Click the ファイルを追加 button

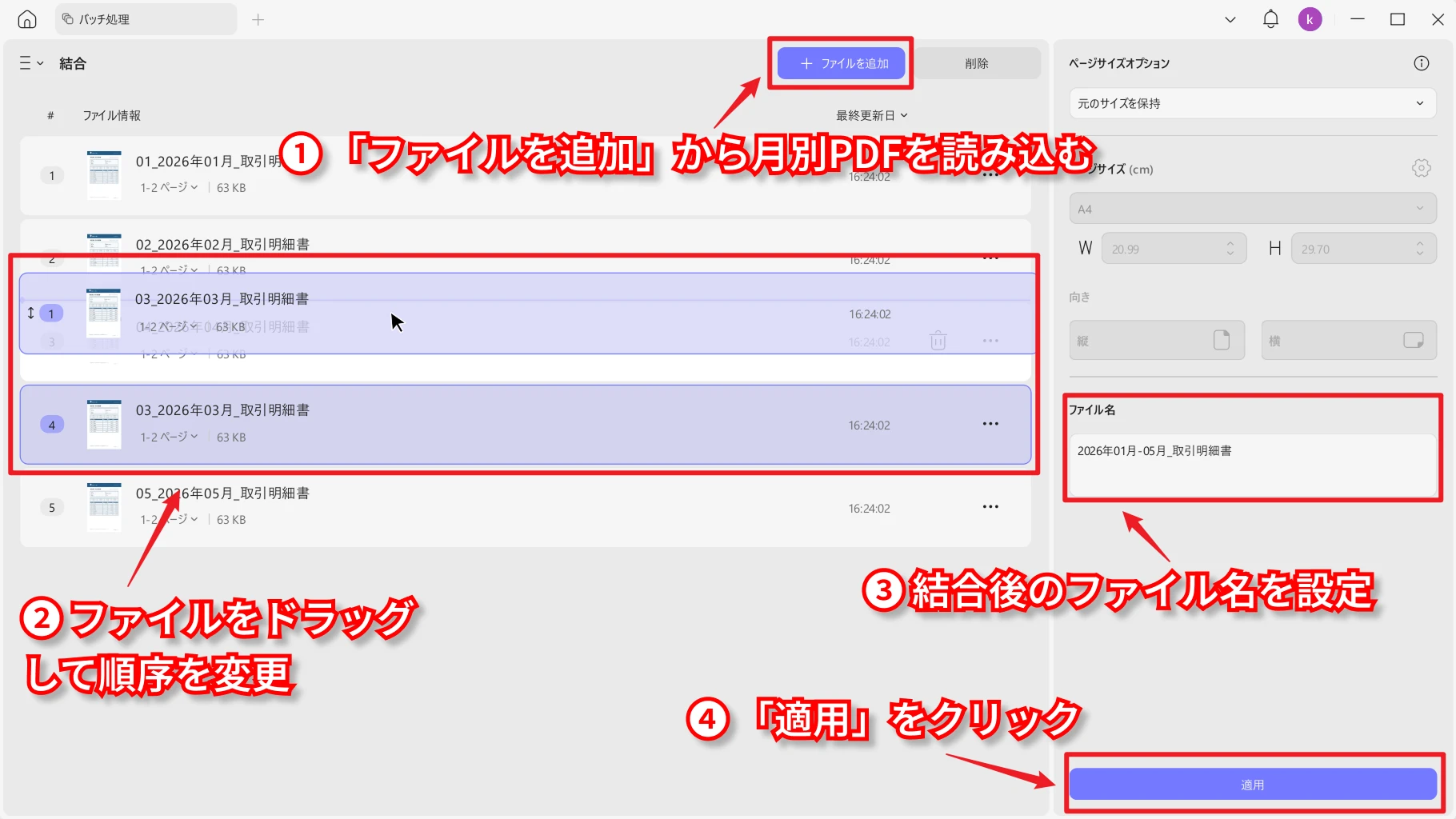click(841, 63)
